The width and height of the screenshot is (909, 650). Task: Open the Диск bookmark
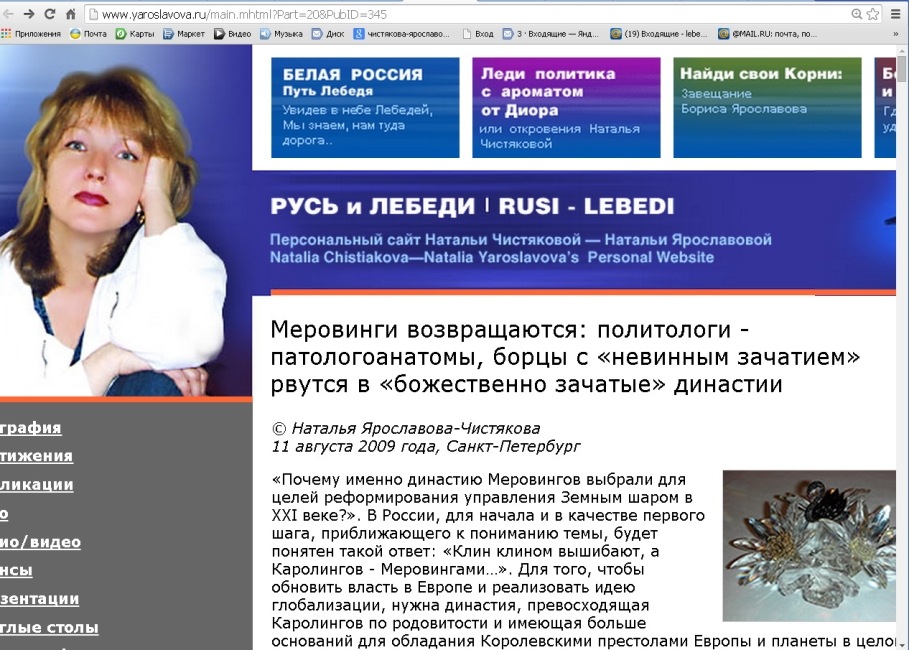click(x=328, y=34)
